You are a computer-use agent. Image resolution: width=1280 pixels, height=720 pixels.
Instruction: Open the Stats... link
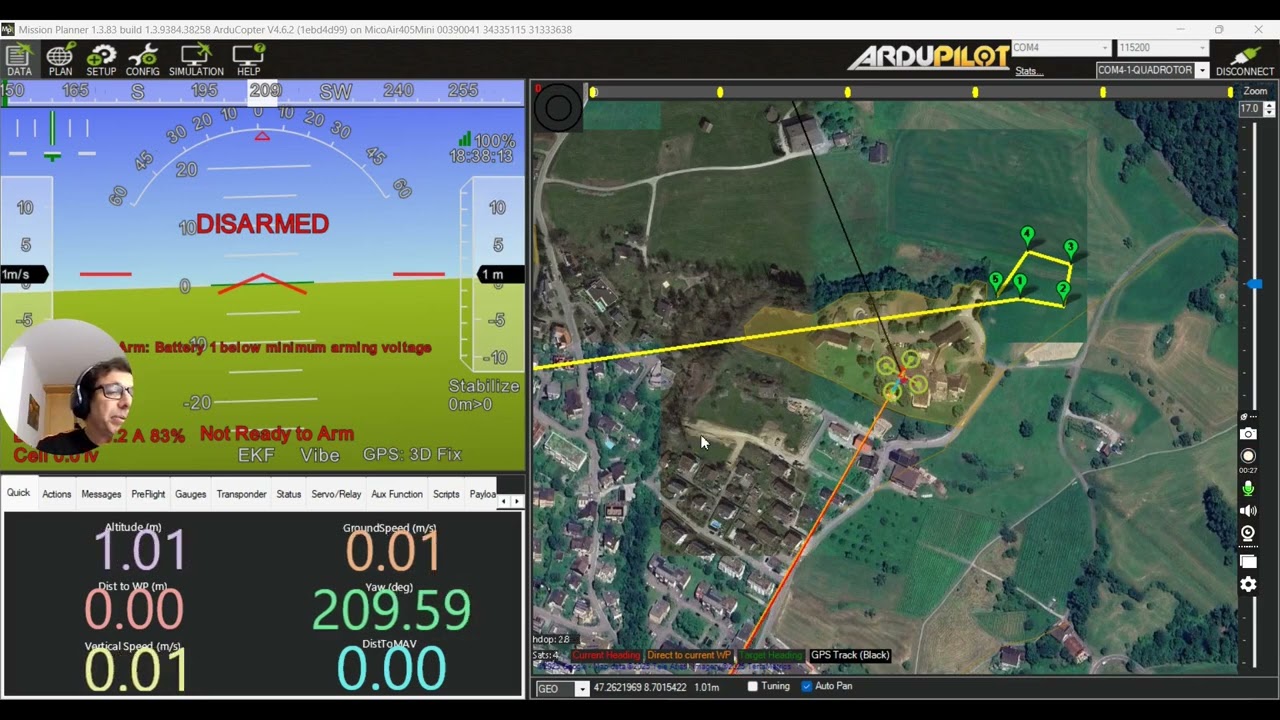click(1029, 71)
